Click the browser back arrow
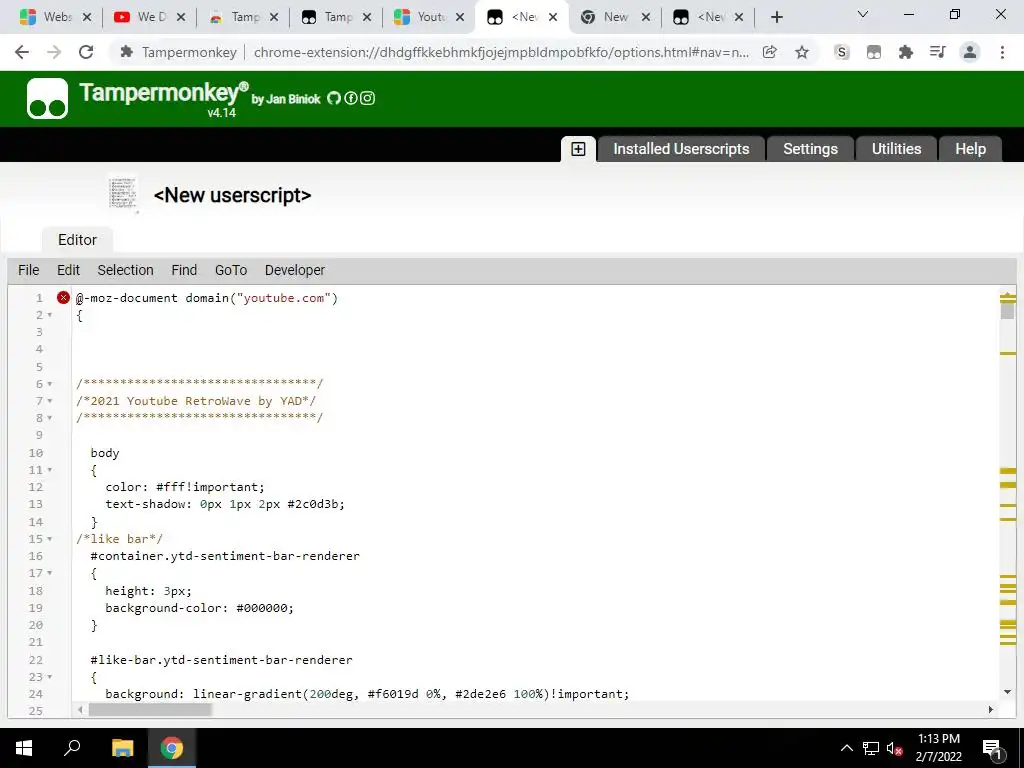1024x768 pixels. coord(22,52)
